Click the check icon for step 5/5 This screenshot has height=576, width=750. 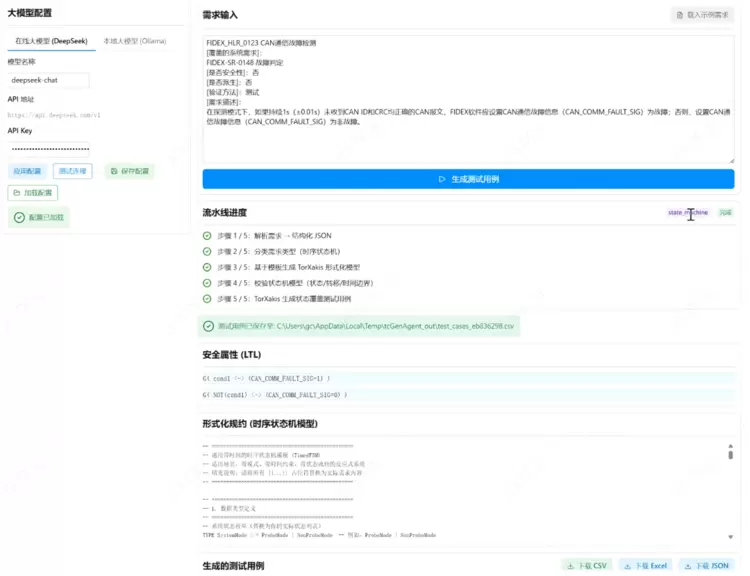[207, 299]
